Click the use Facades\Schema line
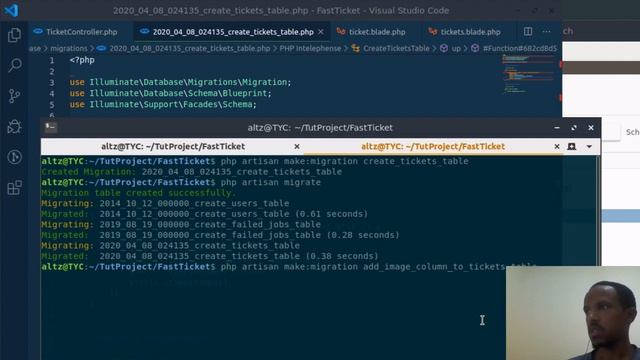The width and height of the screenshot is (640, 360). click(163, 104)
